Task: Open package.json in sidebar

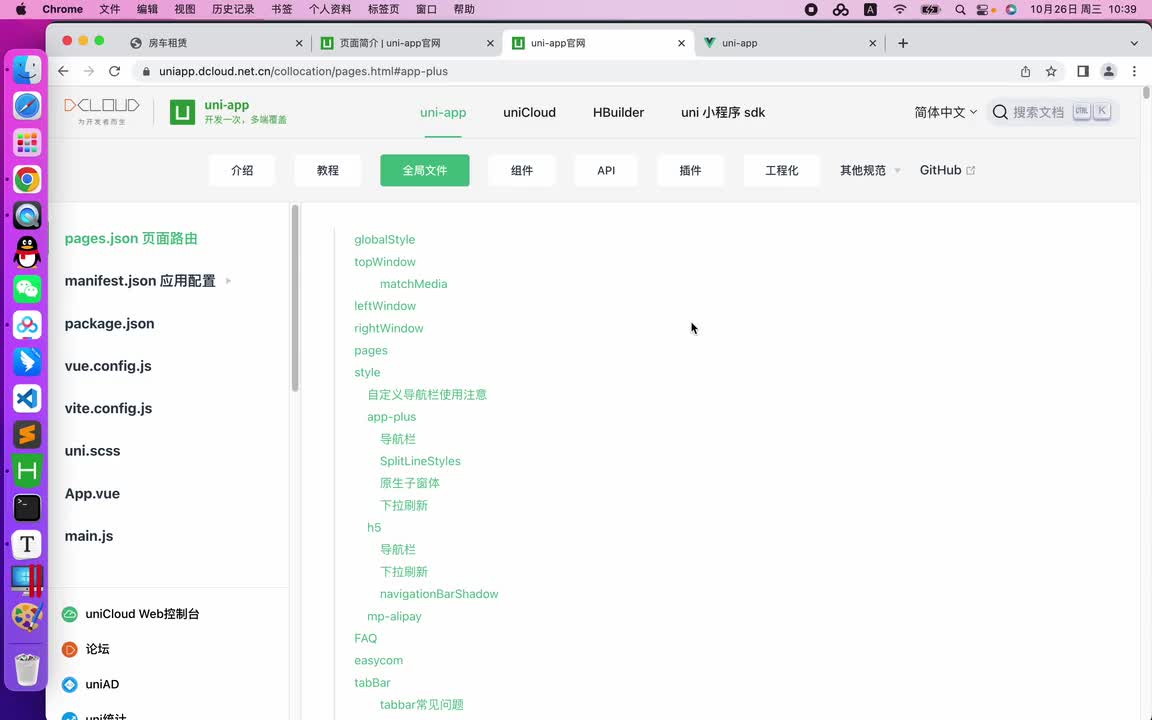Action: click(x=109, y=324)
